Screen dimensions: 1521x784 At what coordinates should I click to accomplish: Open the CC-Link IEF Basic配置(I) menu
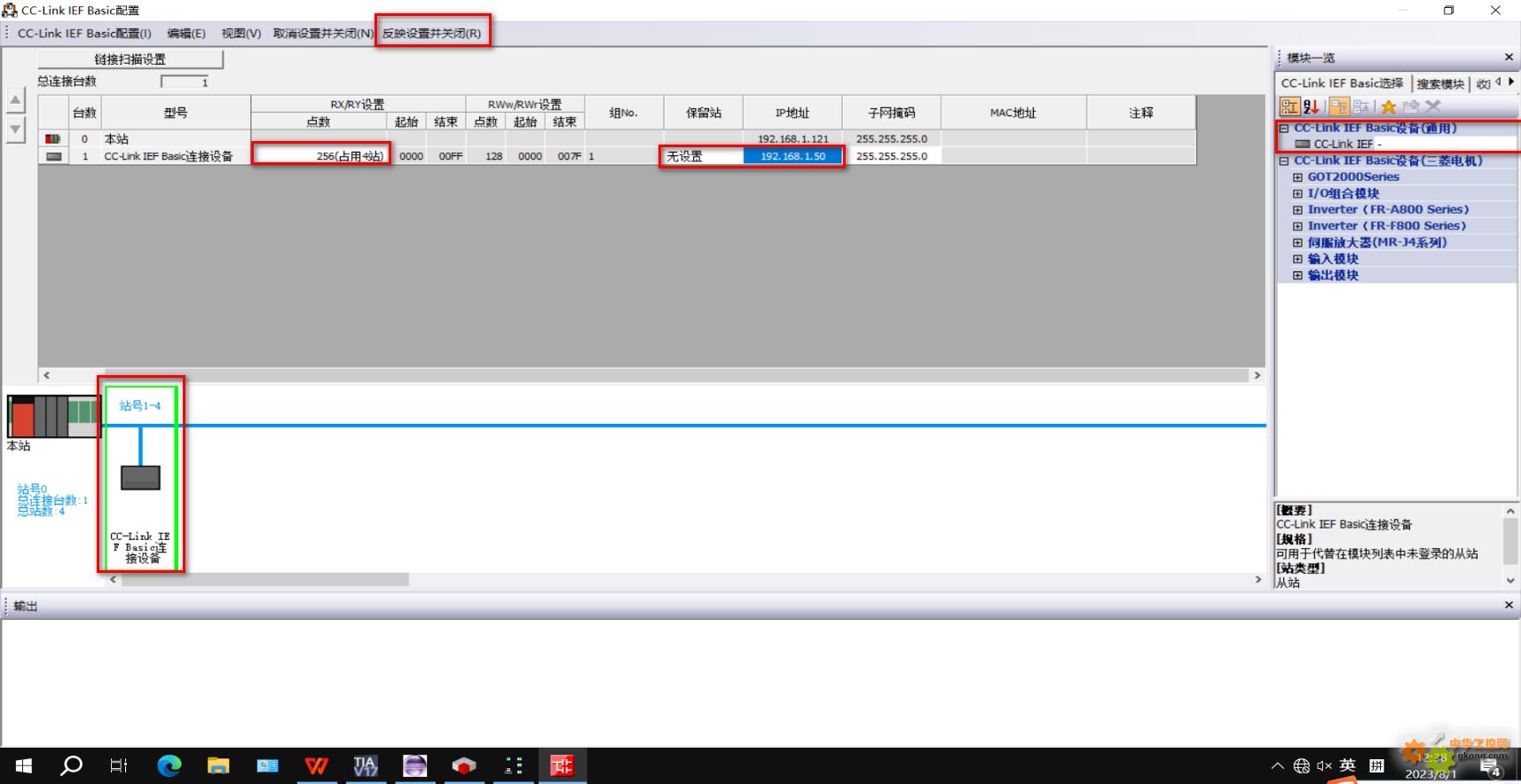(84, 33)
